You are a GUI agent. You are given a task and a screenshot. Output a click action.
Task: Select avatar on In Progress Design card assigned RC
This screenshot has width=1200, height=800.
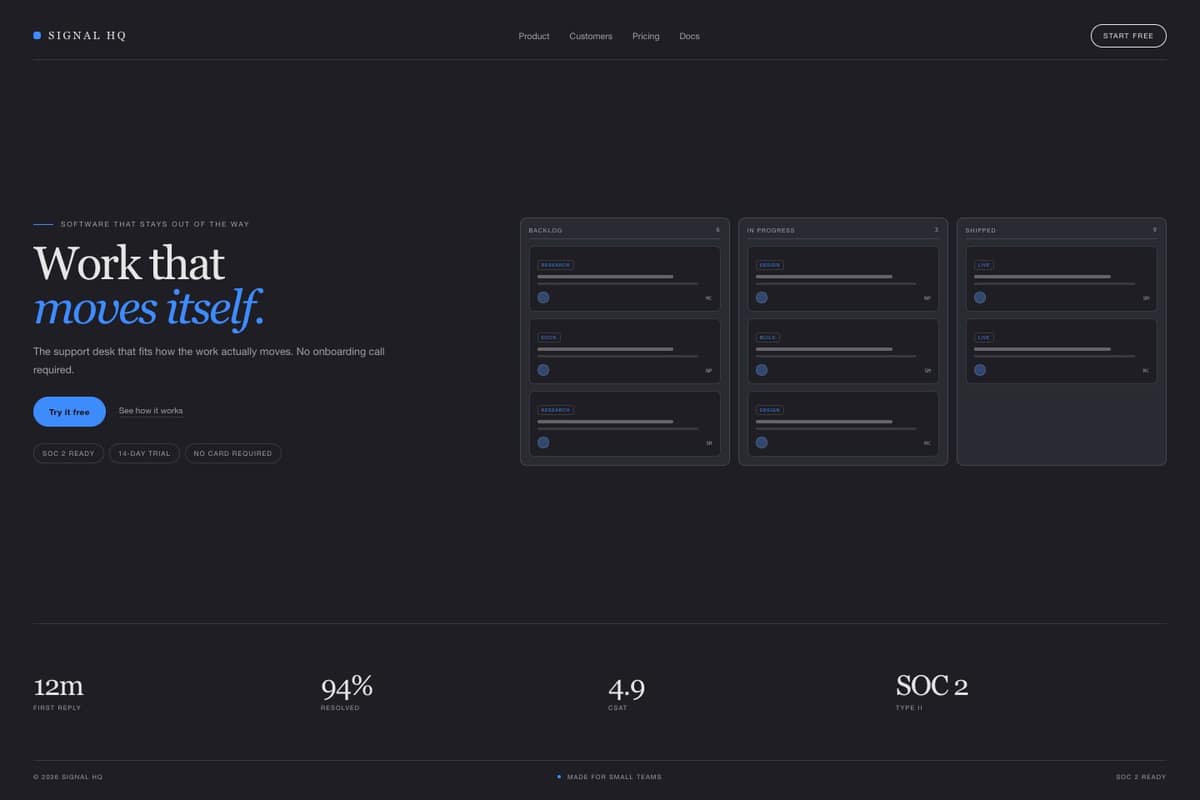[761, 442]
